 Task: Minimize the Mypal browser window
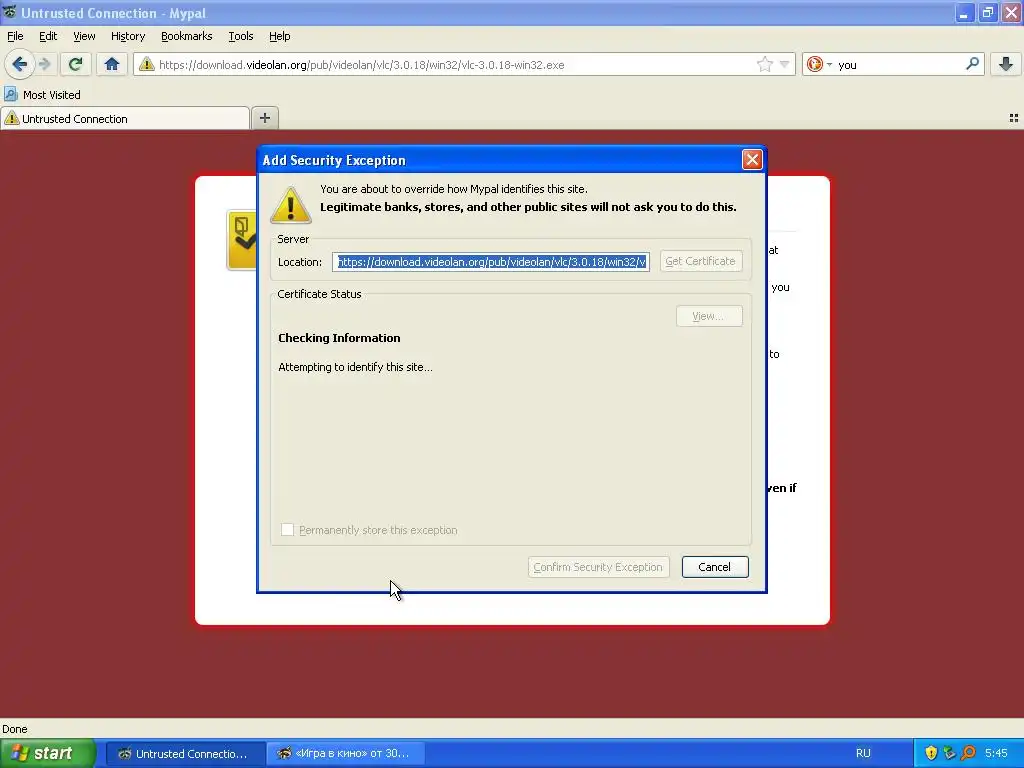coord(964,13)
